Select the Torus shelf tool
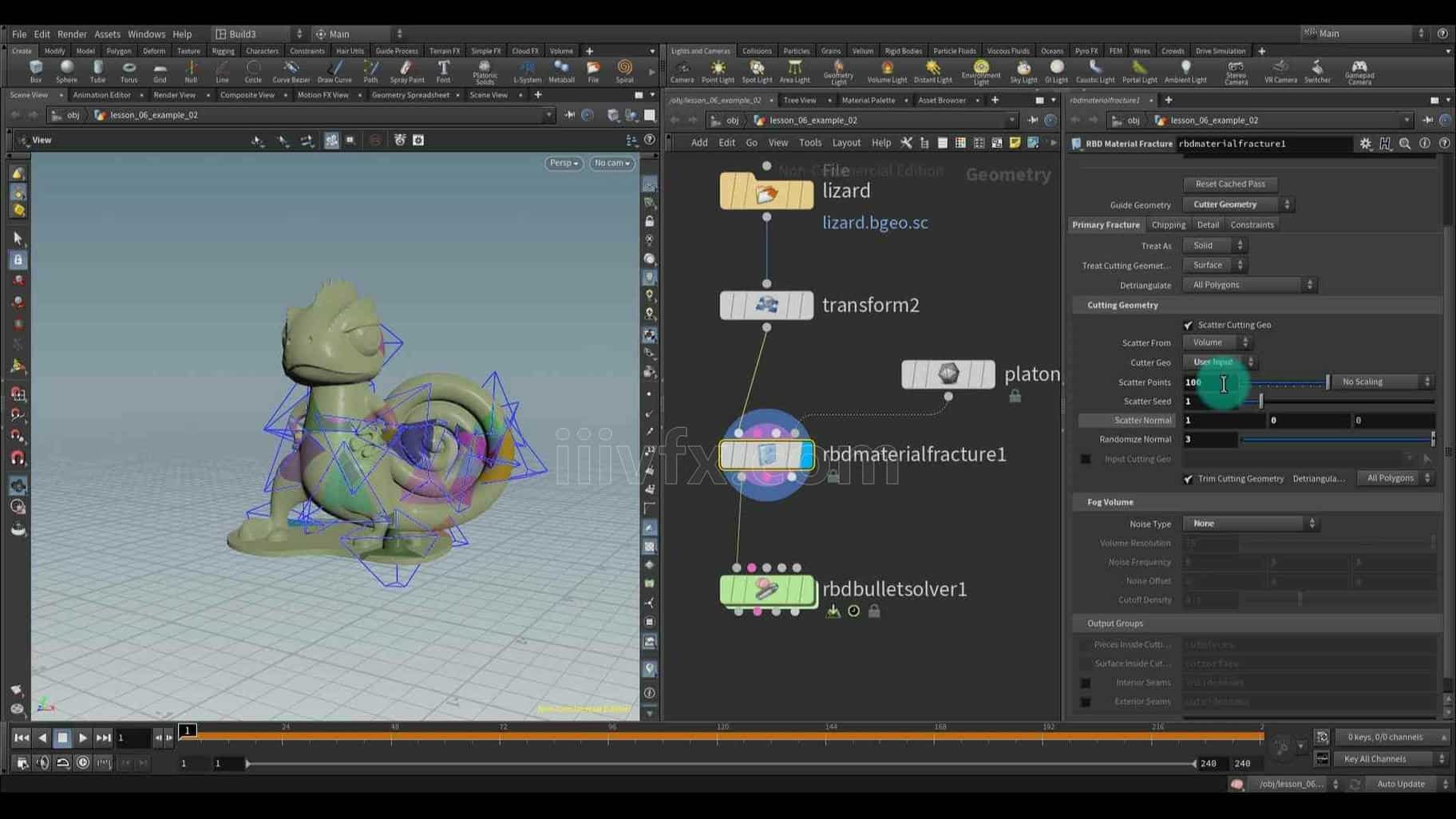This screenshot has width=1456, height=819. tap(129, 72)
